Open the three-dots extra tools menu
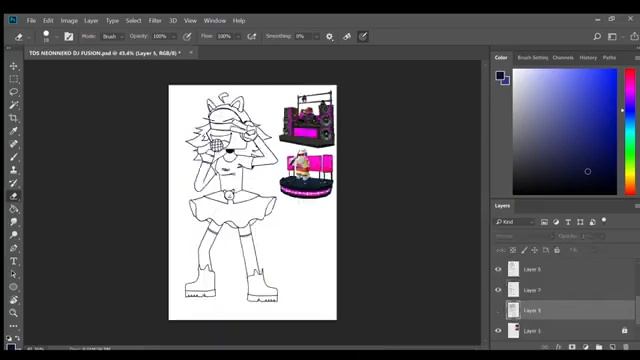This screenshot has width=640, height=360. 13,326
